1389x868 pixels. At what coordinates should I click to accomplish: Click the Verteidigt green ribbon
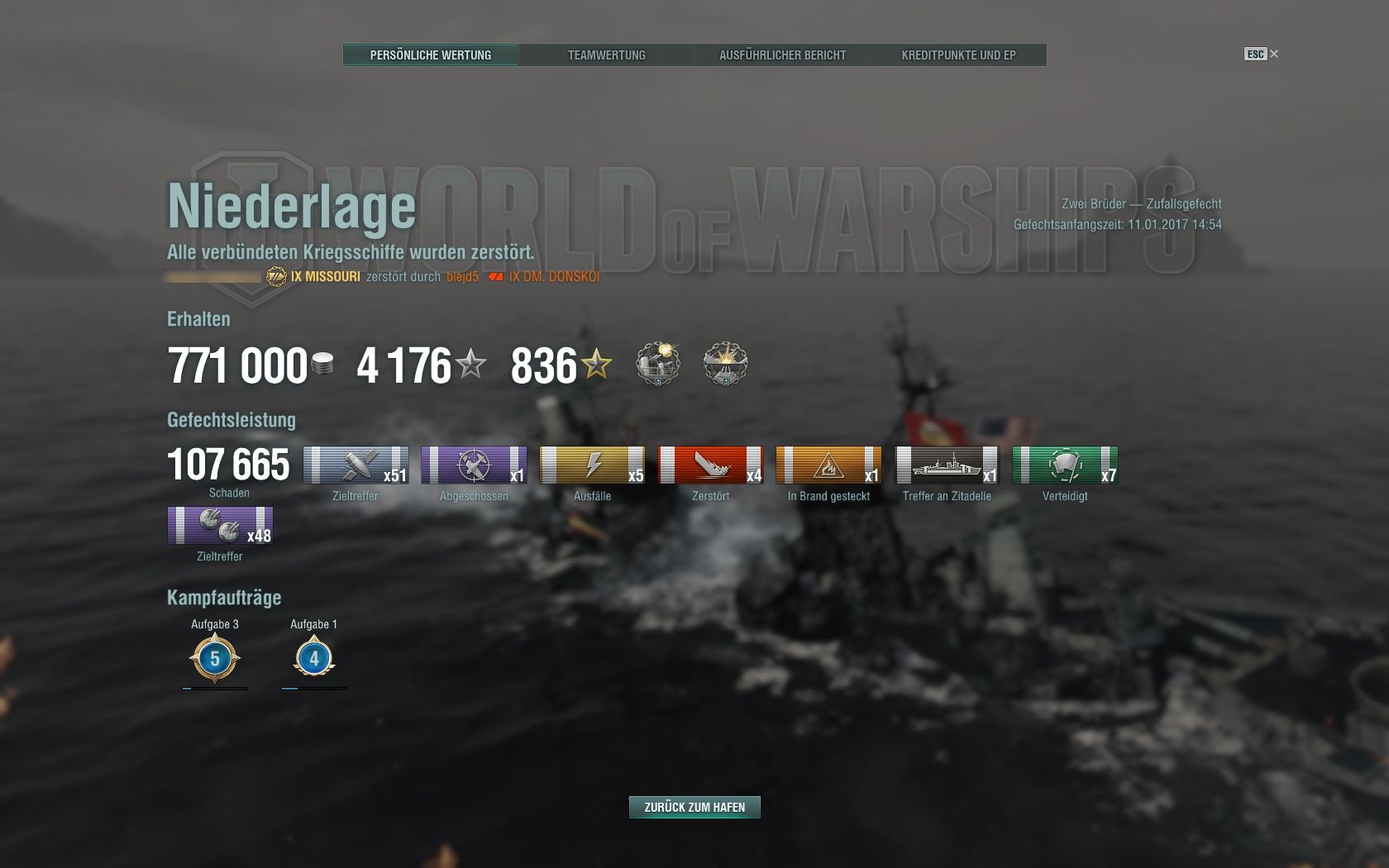(x=1065, y=465)
